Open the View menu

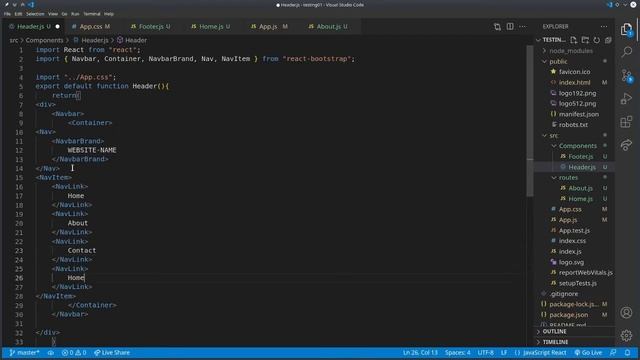(x=53, y=14)
